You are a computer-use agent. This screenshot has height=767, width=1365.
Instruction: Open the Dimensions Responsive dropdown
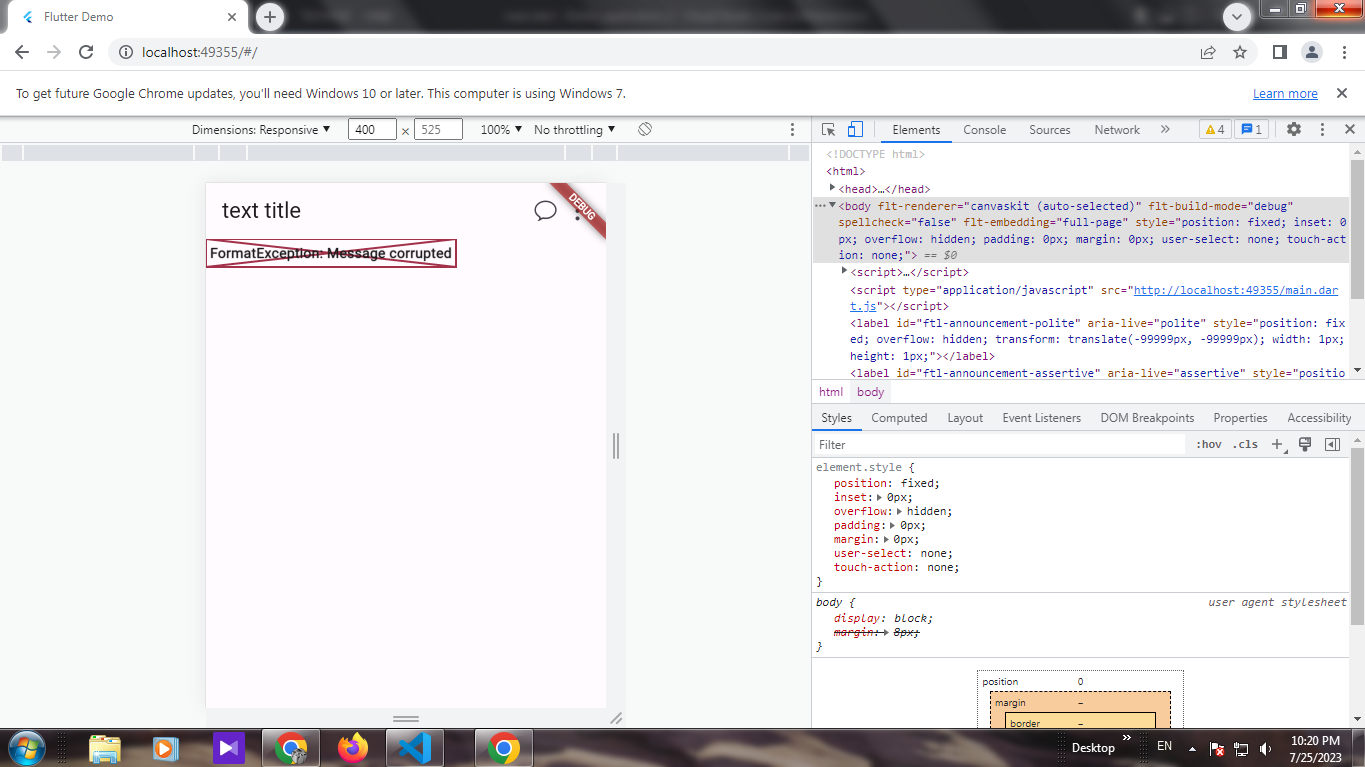261,130
